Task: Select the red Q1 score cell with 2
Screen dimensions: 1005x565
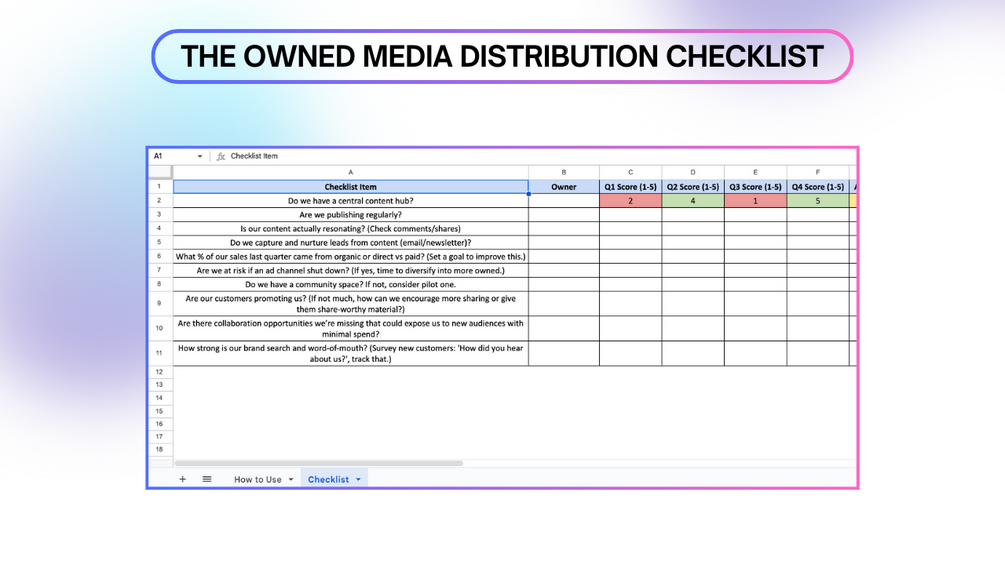Action: pyautogui.click(x=631, y=201)
